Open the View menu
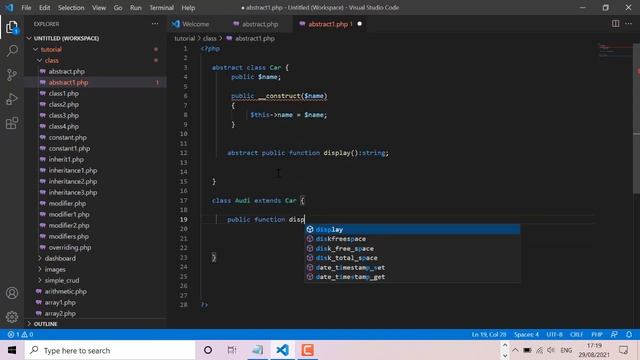The height and width of the screenshot is (360, 640). click(x=99, y=7)
